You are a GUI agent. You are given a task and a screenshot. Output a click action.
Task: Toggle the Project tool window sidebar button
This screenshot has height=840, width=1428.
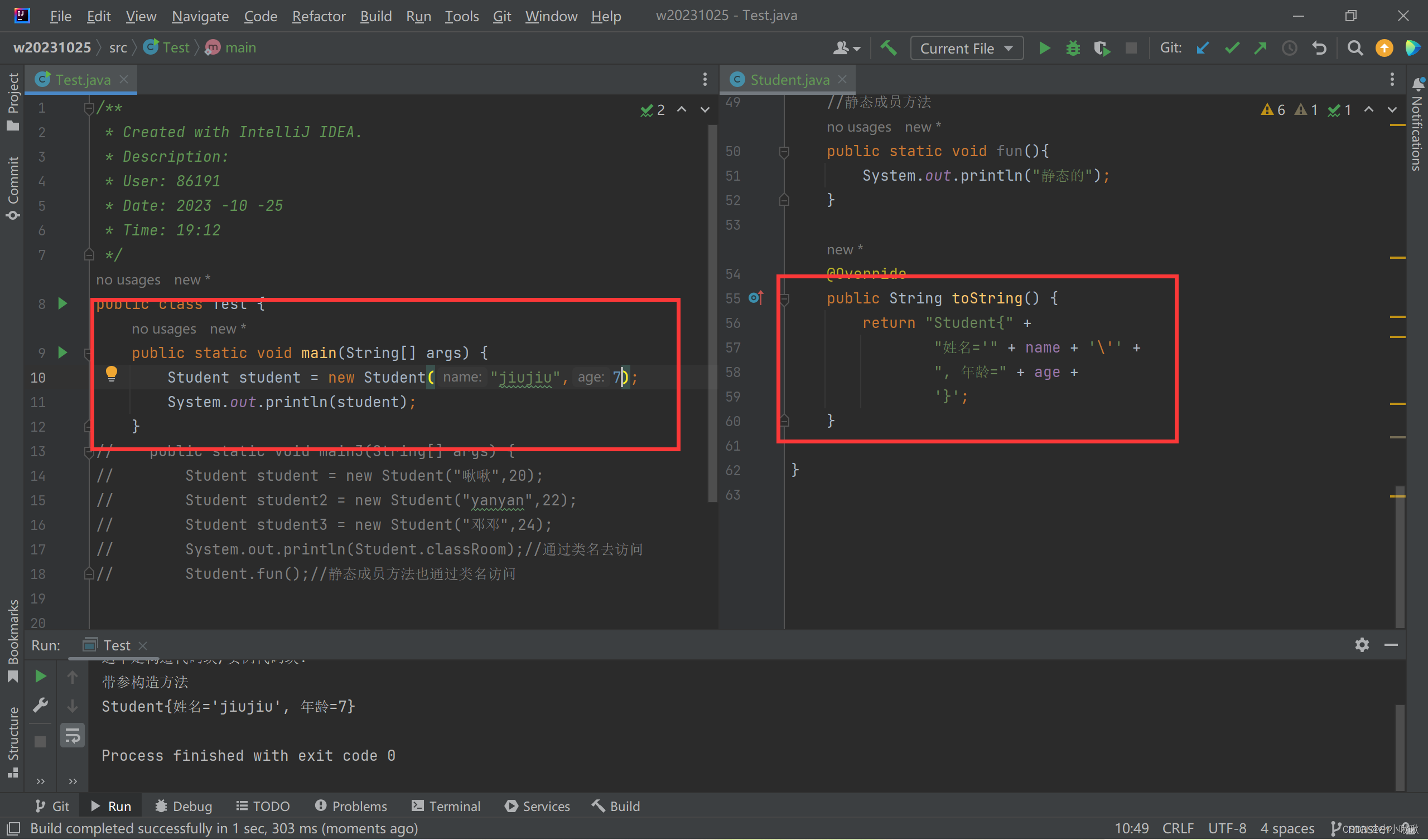[x=12, y=101]
